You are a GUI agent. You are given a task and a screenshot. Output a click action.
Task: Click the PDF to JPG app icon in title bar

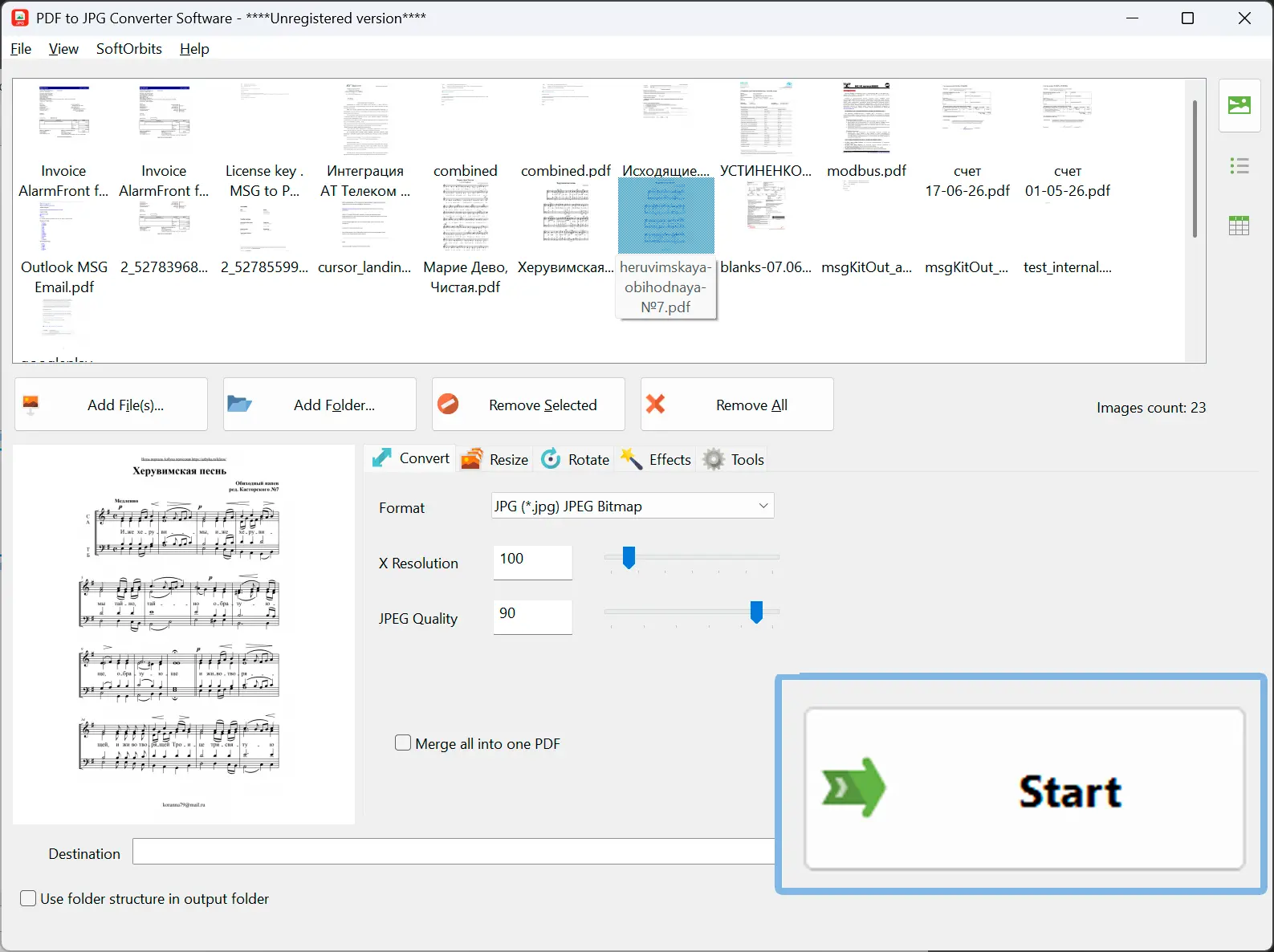[x=20, y=18]
